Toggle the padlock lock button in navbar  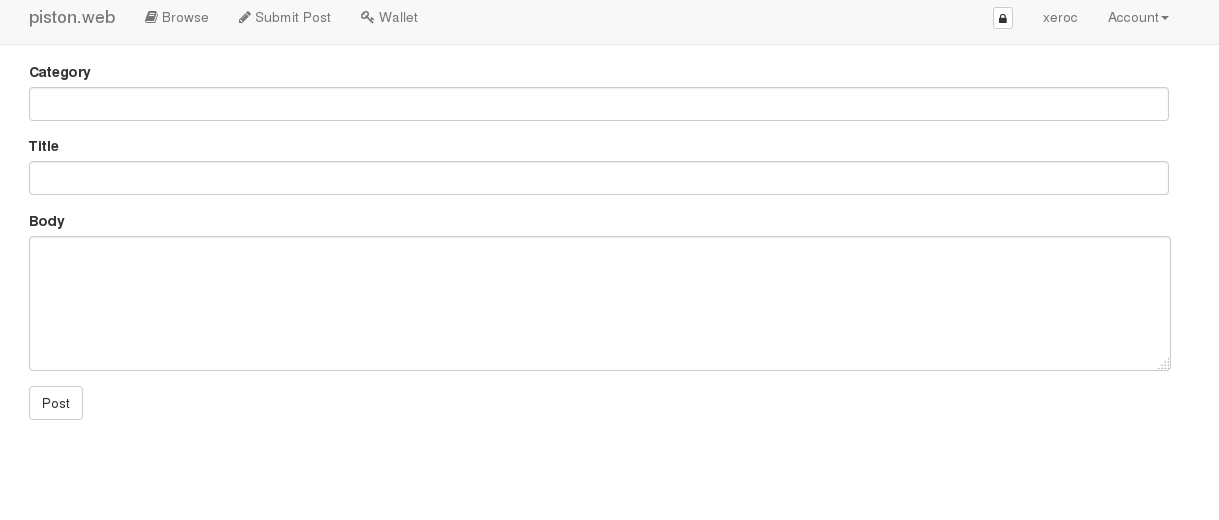(1003, 18)
